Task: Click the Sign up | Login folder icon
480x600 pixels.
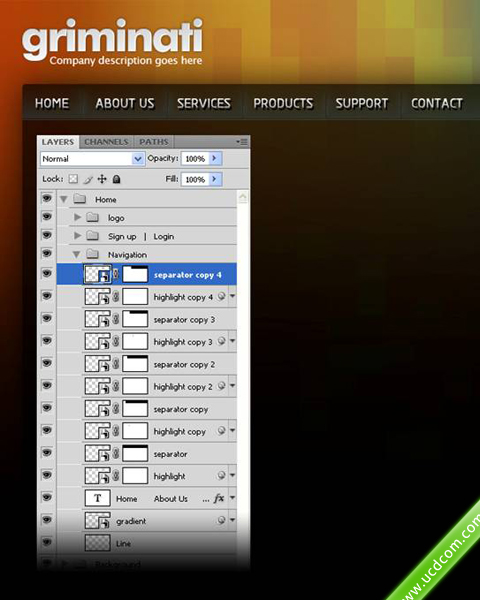Action: [x=92, y=236]
